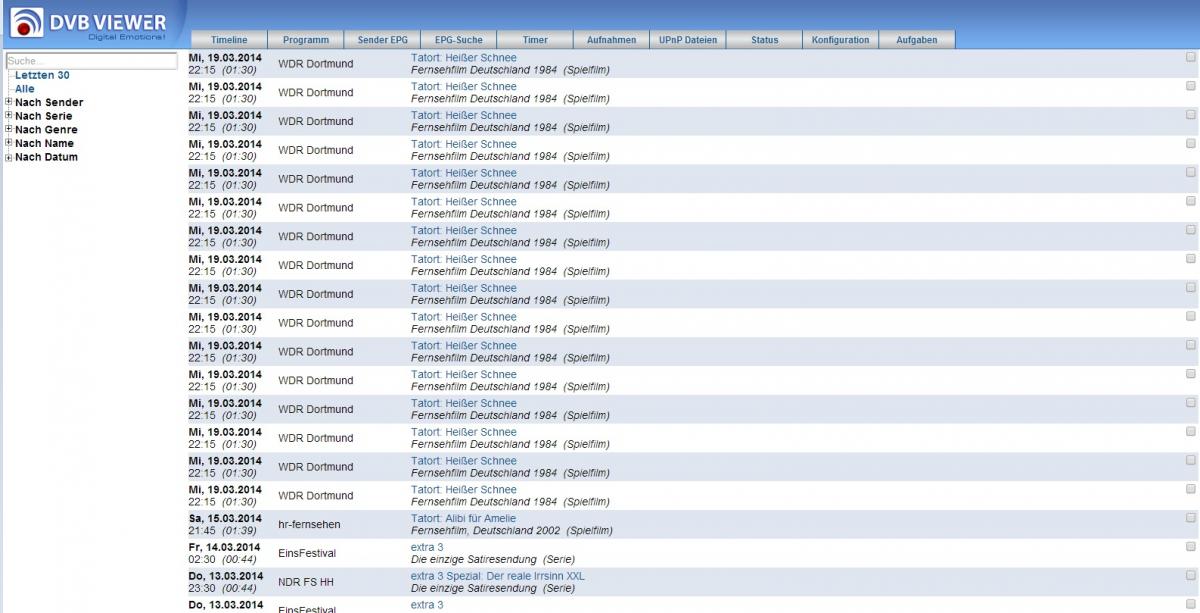This screenshot has height=613, width=1200.
Task: Click Fernsehfilm, Deutschland 2002 (Spielfilm) description
Action: (512, 531)
